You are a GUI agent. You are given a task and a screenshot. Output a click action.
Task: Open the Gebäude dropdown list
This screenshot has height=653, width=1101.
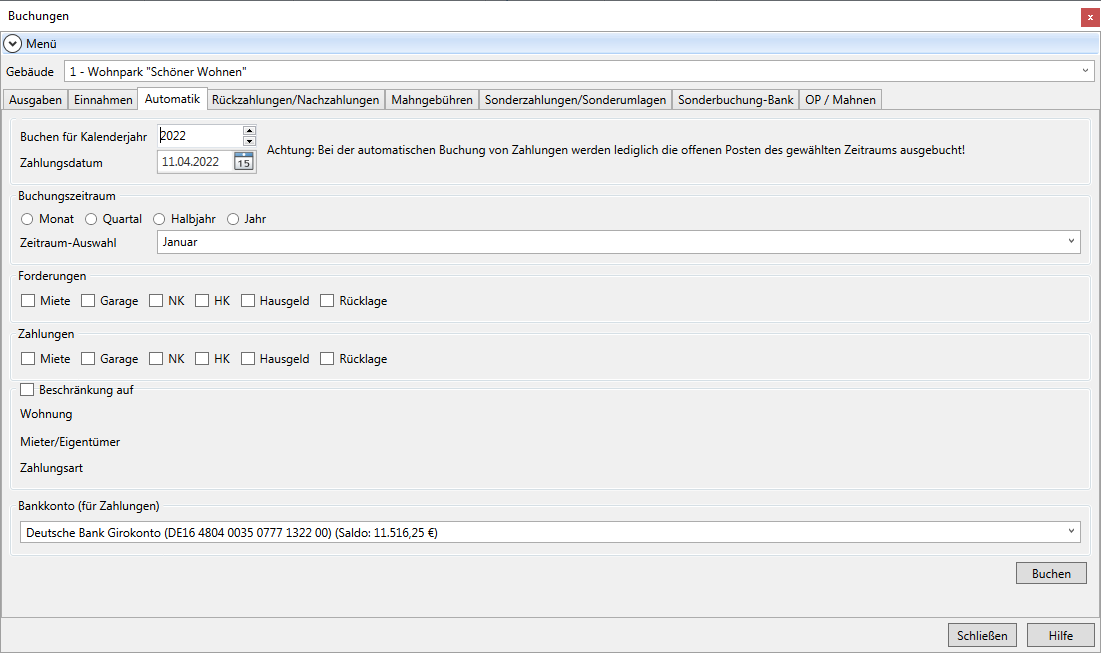(1085, 71)
